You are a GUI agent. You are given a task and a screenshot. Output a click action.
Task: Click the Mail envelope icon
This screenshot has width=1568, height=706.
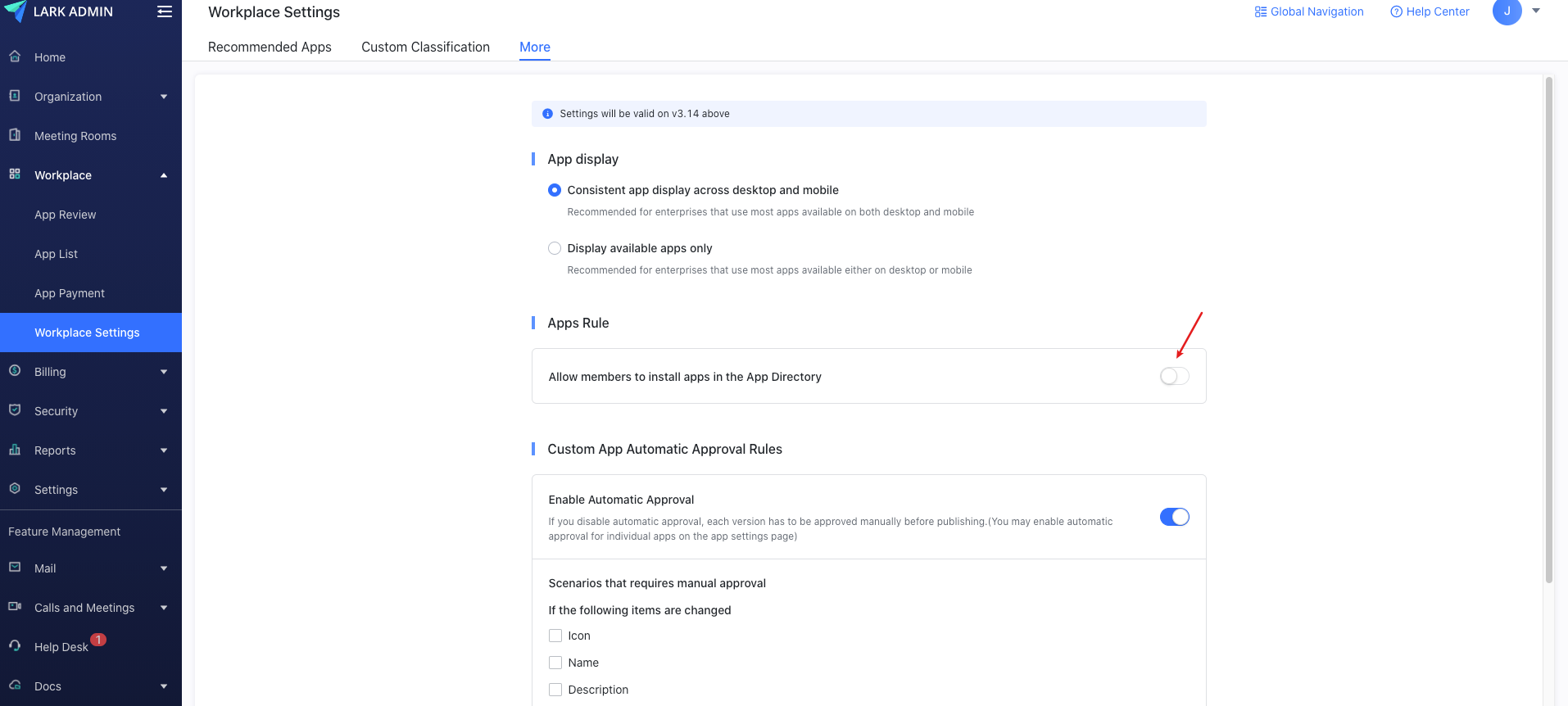[x=15, y=568]
